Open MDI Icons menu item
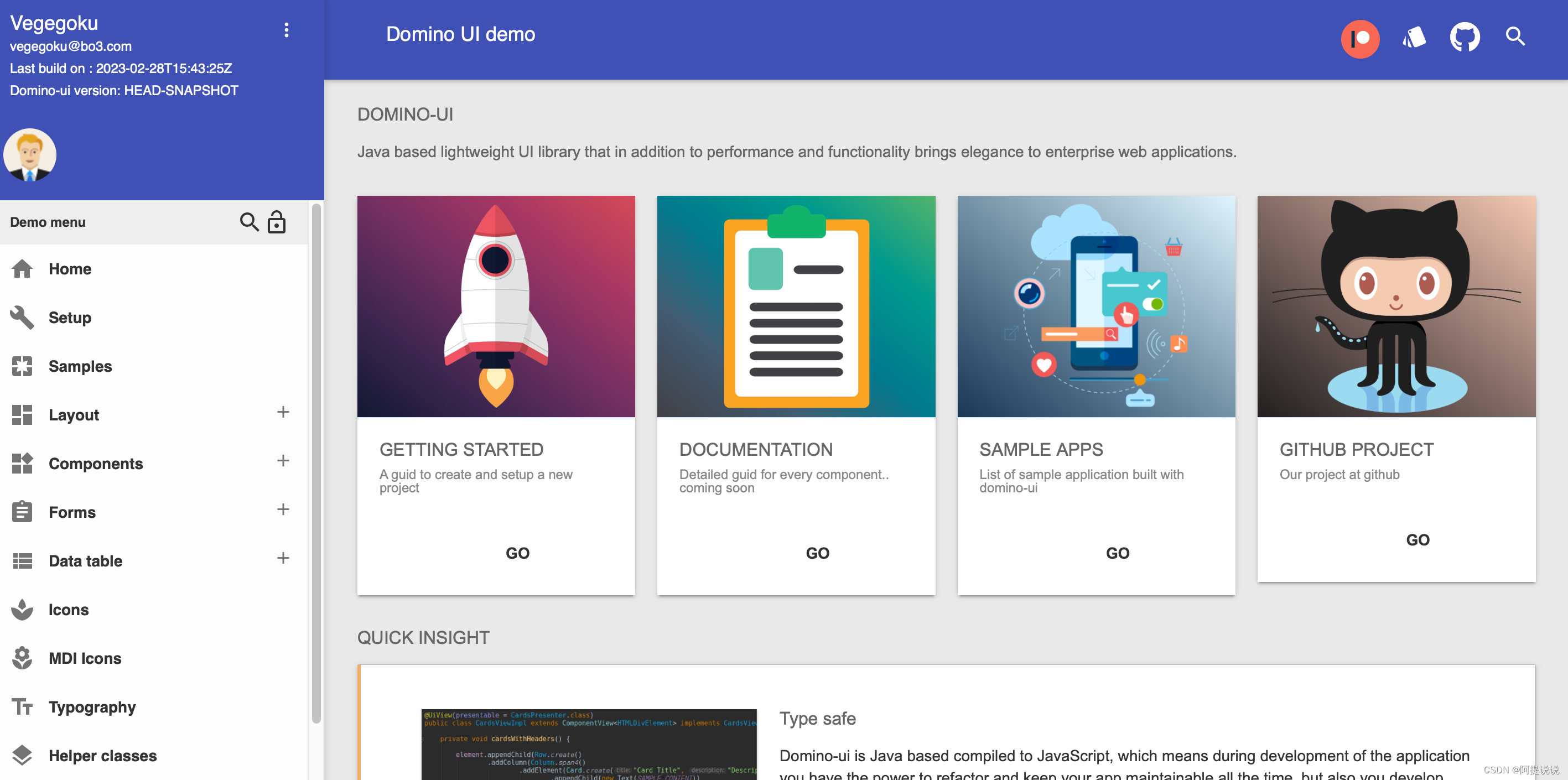The height and width of the screenshot is (780, 1568). [154, 658]
